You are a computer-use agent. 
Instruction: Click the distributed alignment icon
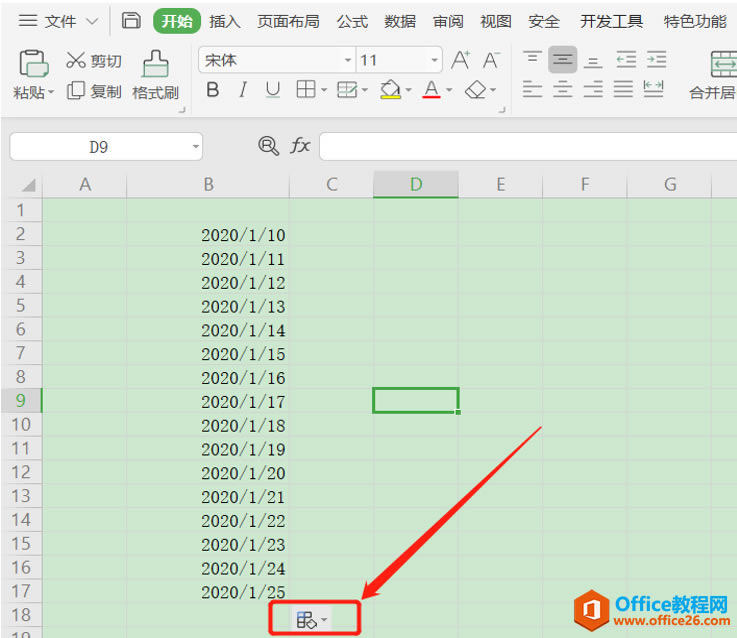point(653,89)
